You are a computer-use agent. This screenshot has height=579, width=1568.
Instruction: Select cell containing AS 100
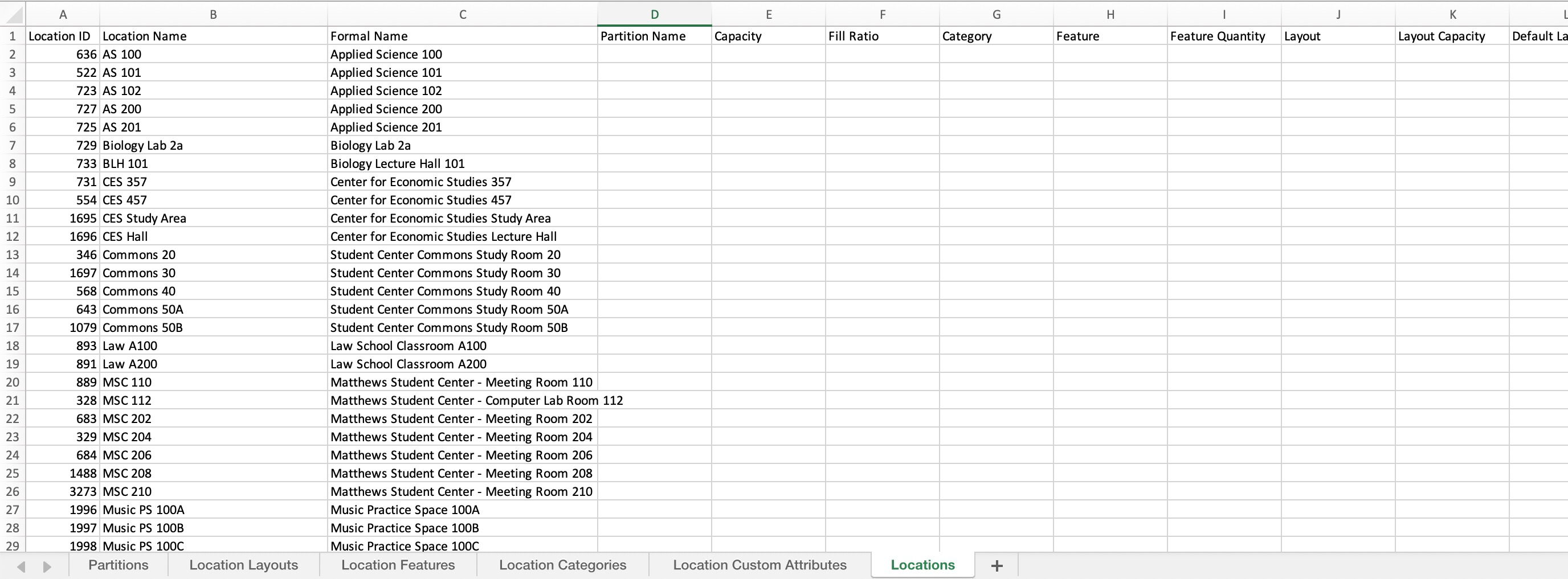tap(214, 54)
